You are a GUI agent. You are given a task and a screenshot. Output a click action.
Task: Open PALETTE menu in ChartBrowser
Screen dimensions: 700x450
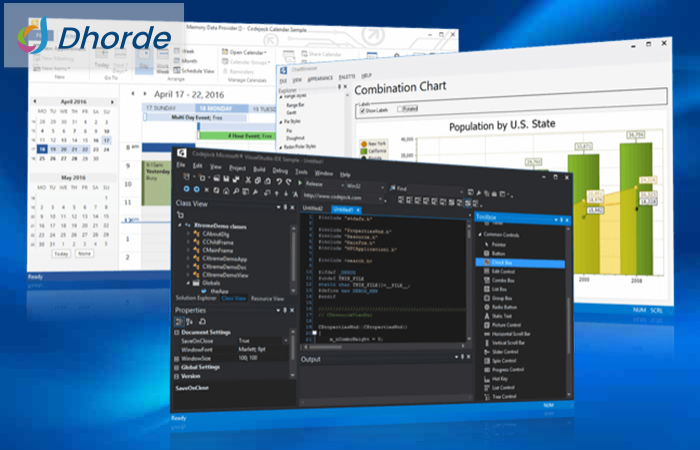(x=347, y=77)
